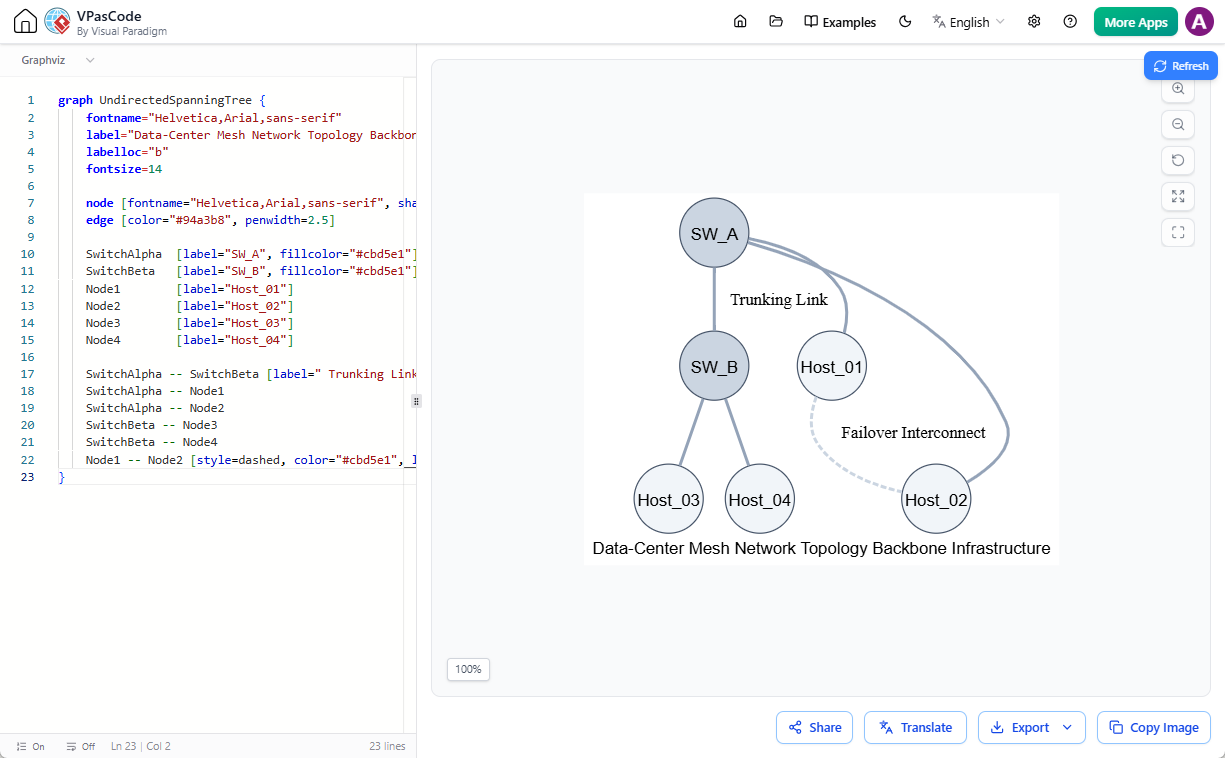Share the diagram
The width and height of the screenshot is (1225, 758).
tap(814, 728)
